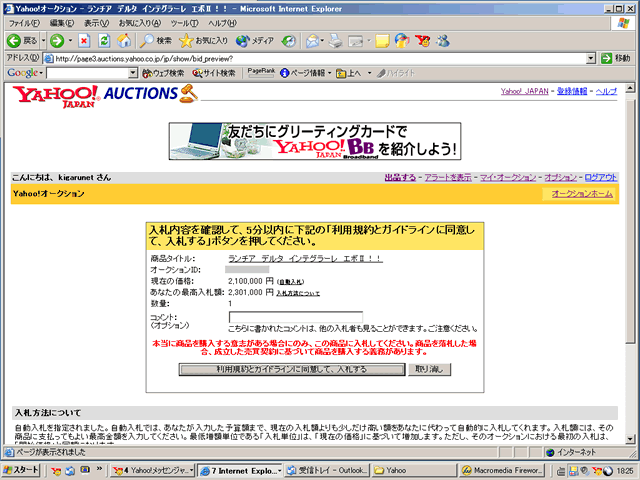The image size is (640, 480).
Task: Click the Yahoo Auctions logo
Action: coord(106,96)
